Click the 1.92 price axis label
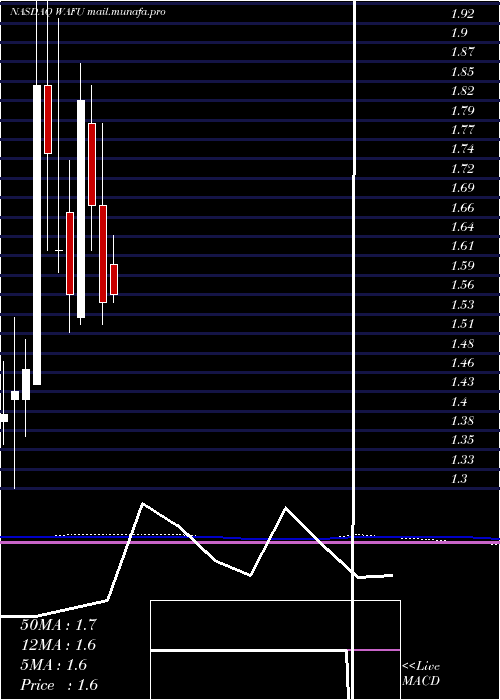This screenshot has width=500, height=700. tap(462, 14)
